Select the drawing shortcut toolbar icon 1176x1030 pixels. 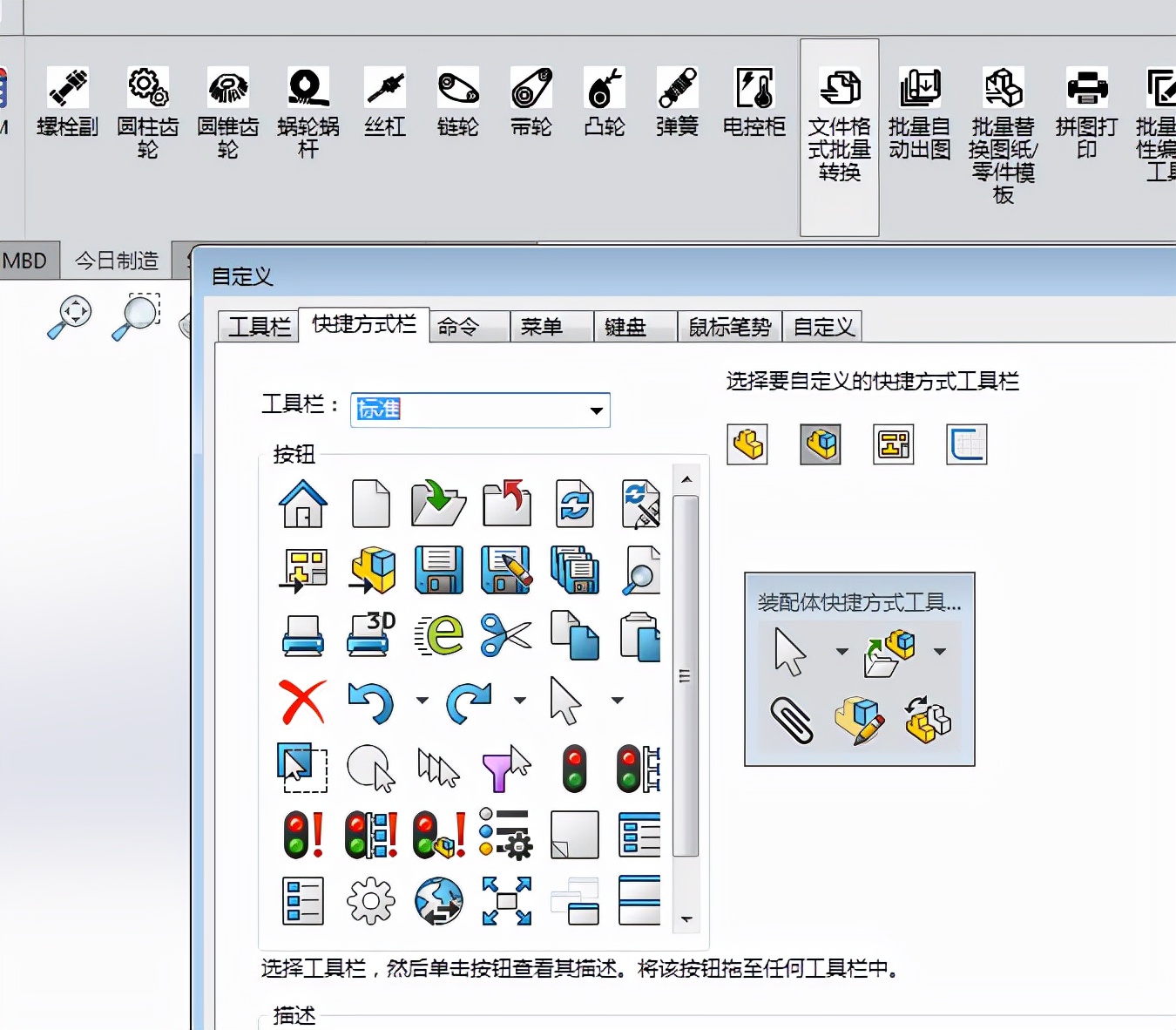[x=893, y=444]
